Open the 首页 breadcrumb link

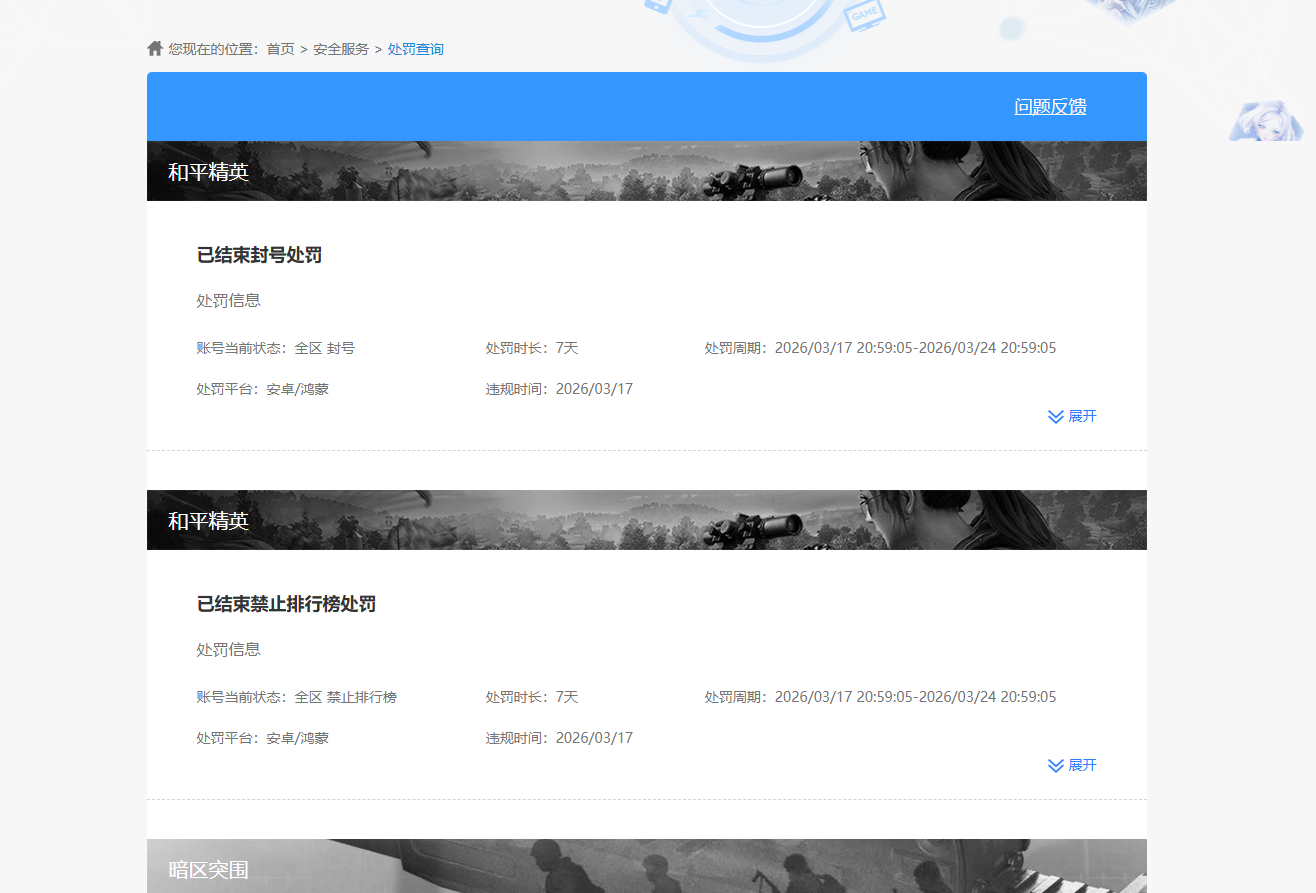pyautogui.click(x=280, y=49)
